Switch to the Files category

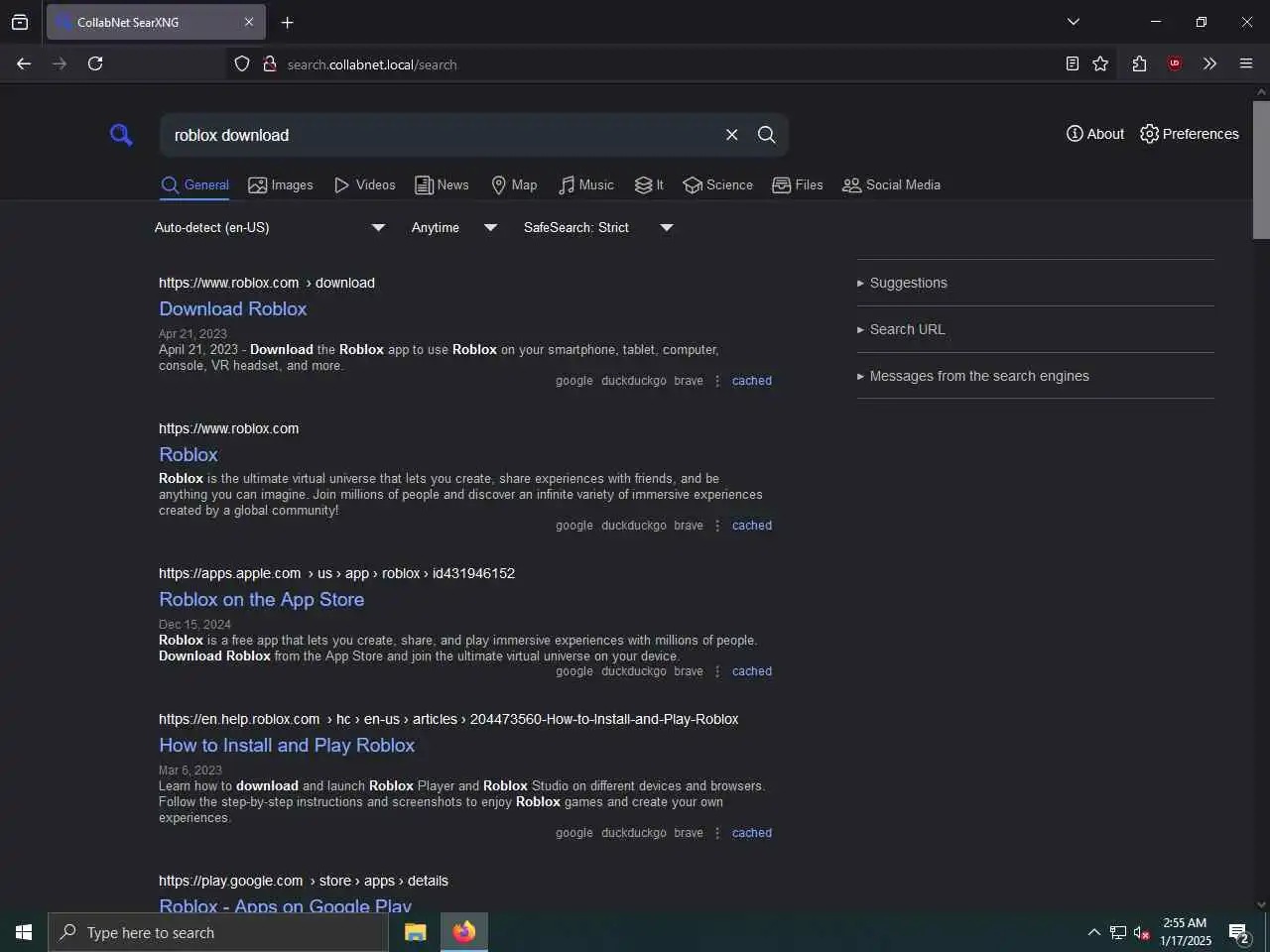point(798,185)
